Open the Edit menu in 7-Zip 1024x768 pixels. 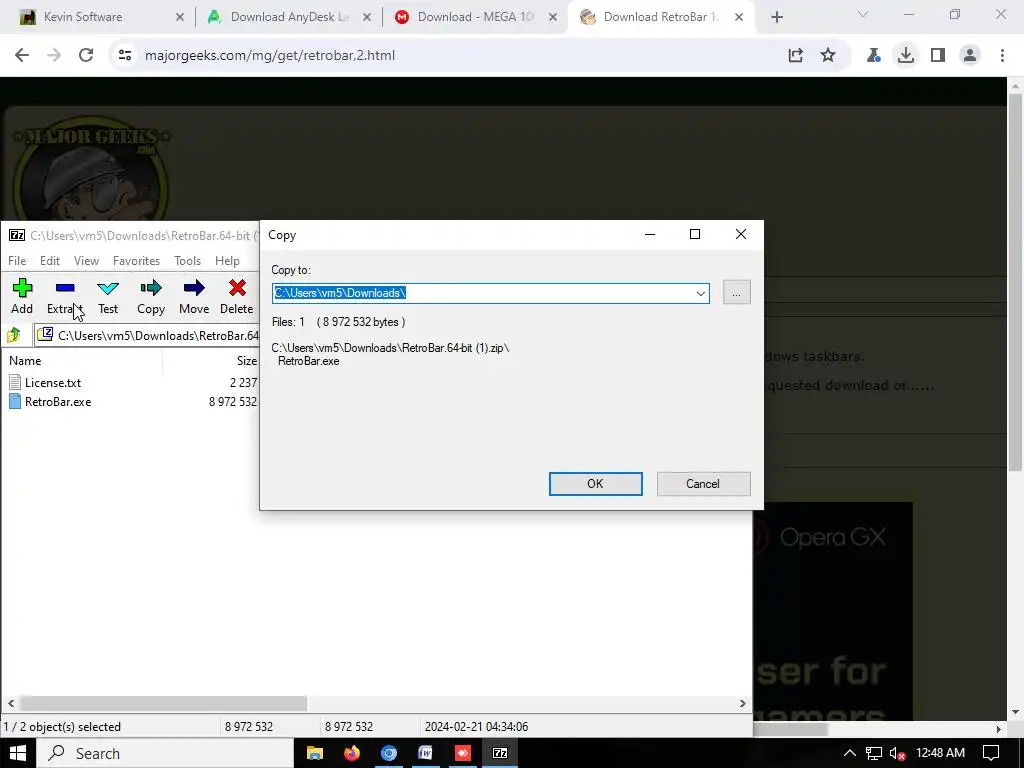50,261
